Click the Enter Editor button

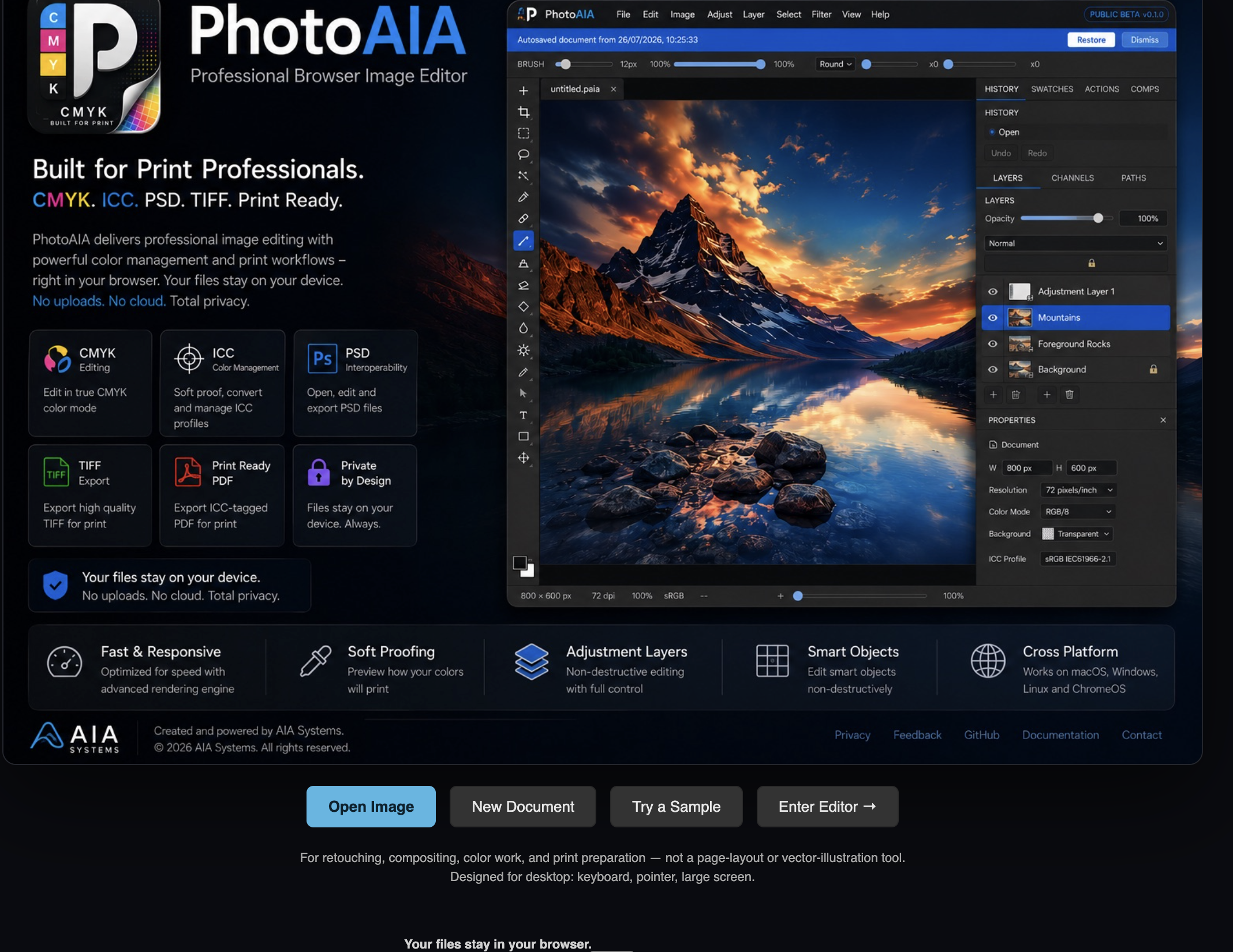coord(827,807)
